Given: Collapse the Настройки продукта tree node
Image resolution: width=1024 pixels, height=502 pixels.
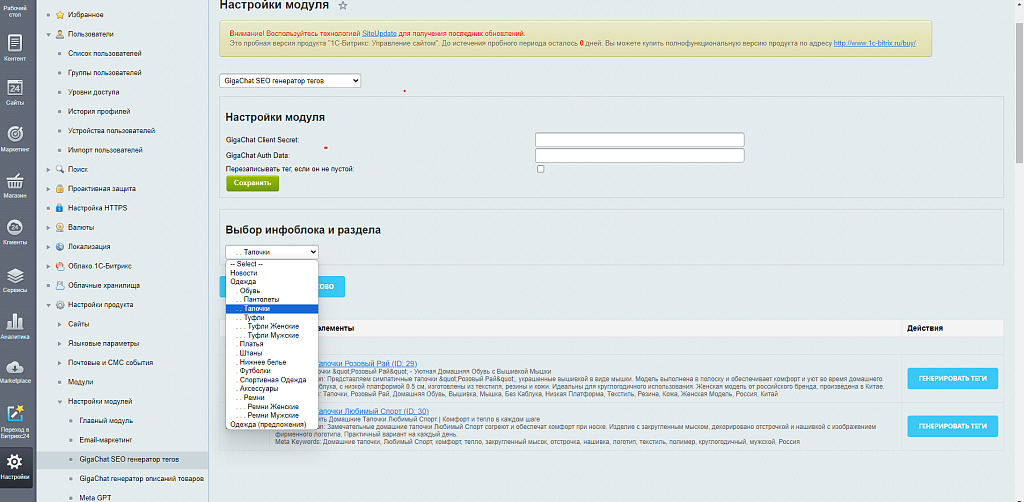Looking at the screenshot, I should click(x=48, y=304).
